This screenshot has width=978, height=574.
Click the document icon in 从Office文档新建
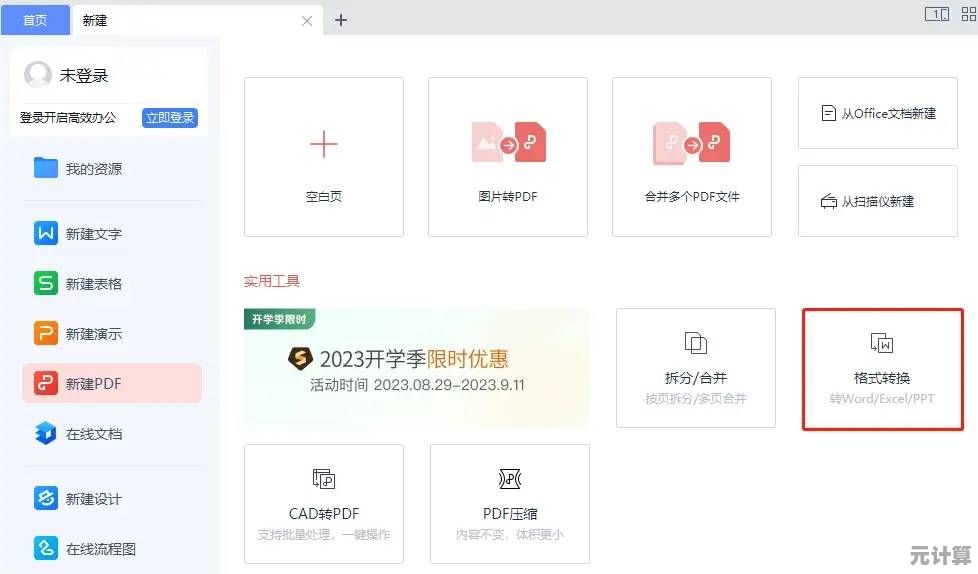click(x=828, y=113)
